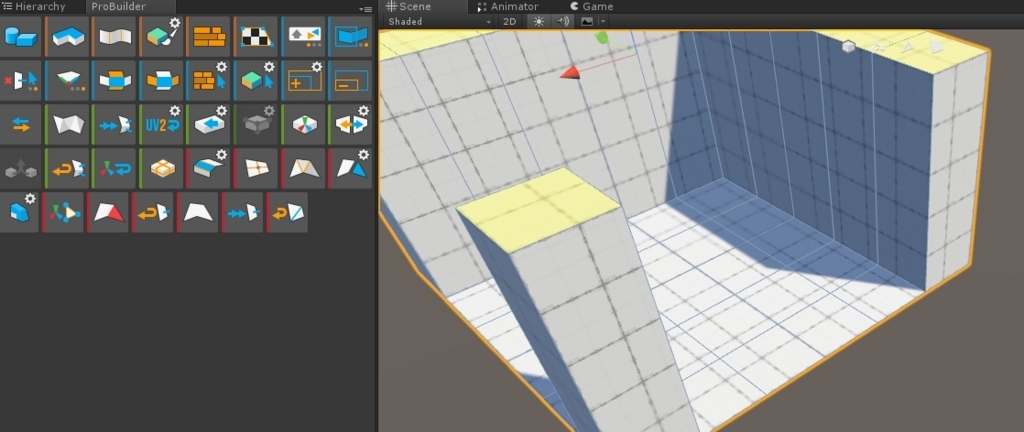Screen dimensions: 1024x432
Task: Click Extrude blue block icon
Action: coord(20,212)
